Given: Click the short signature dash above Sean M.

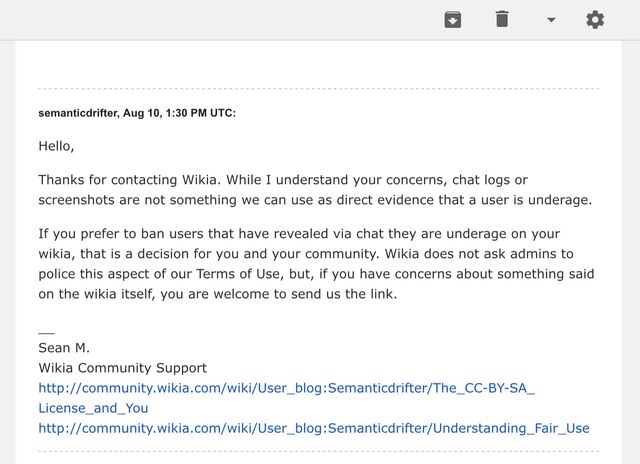Looking at the screenshot, I should tap(46, 333).
